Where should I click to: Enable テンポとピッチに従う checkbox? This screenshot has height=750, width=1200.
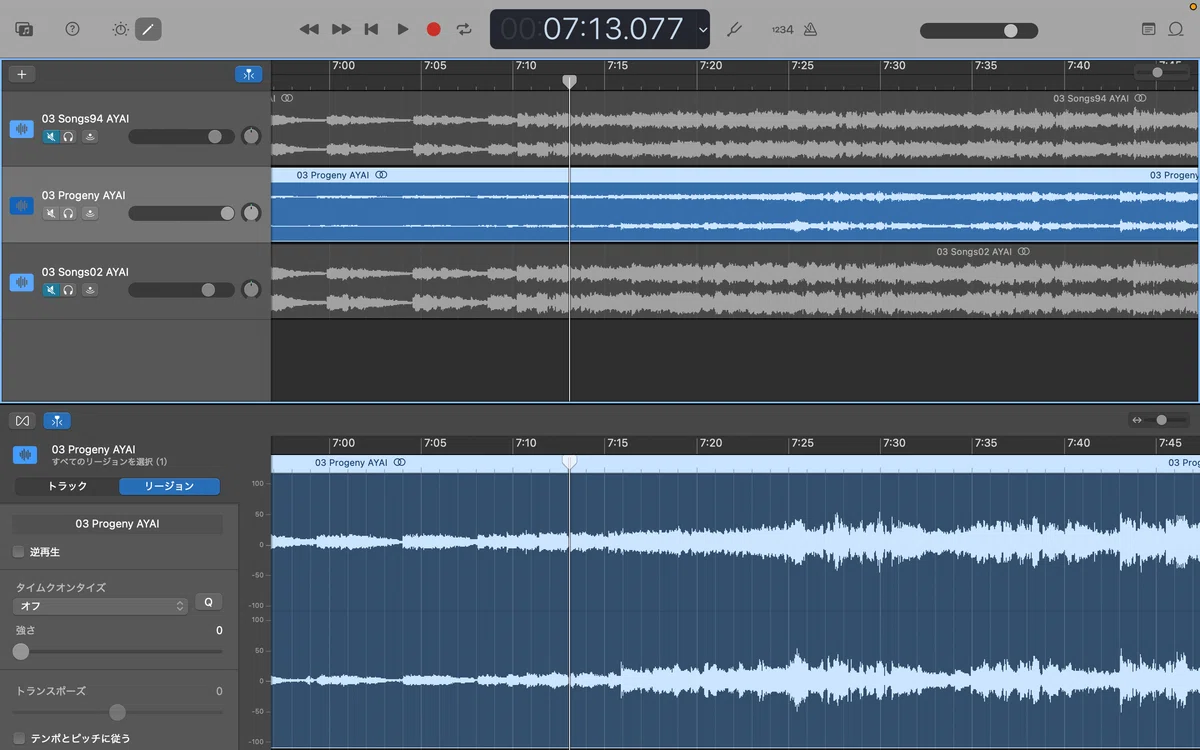coord(19,738)
